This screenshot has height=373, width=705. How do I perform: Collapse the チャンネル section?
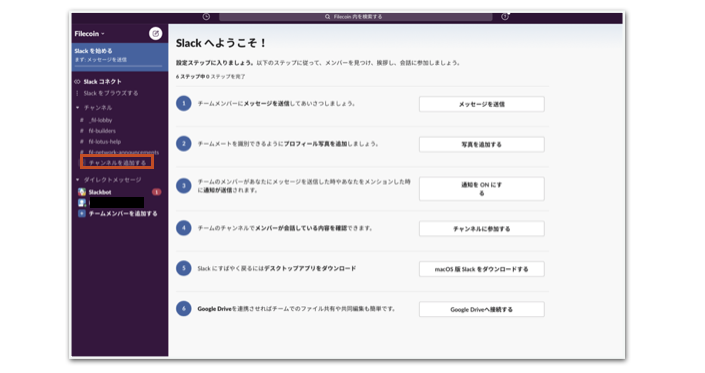pyautogui.click(x=77, y=108)
